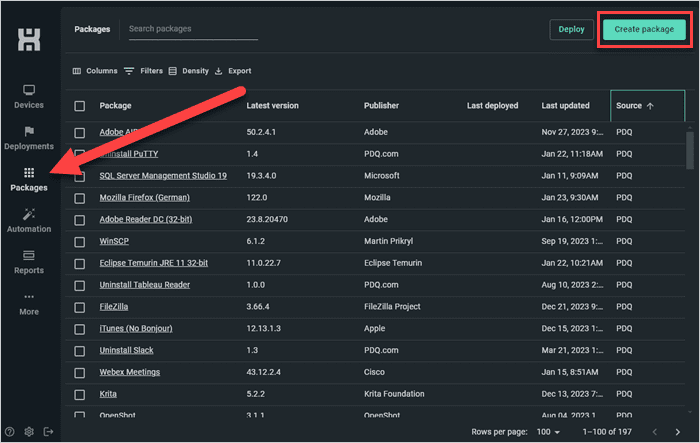Open Automation in sidebar
700x443 pixels.
(x=29, y=221)
